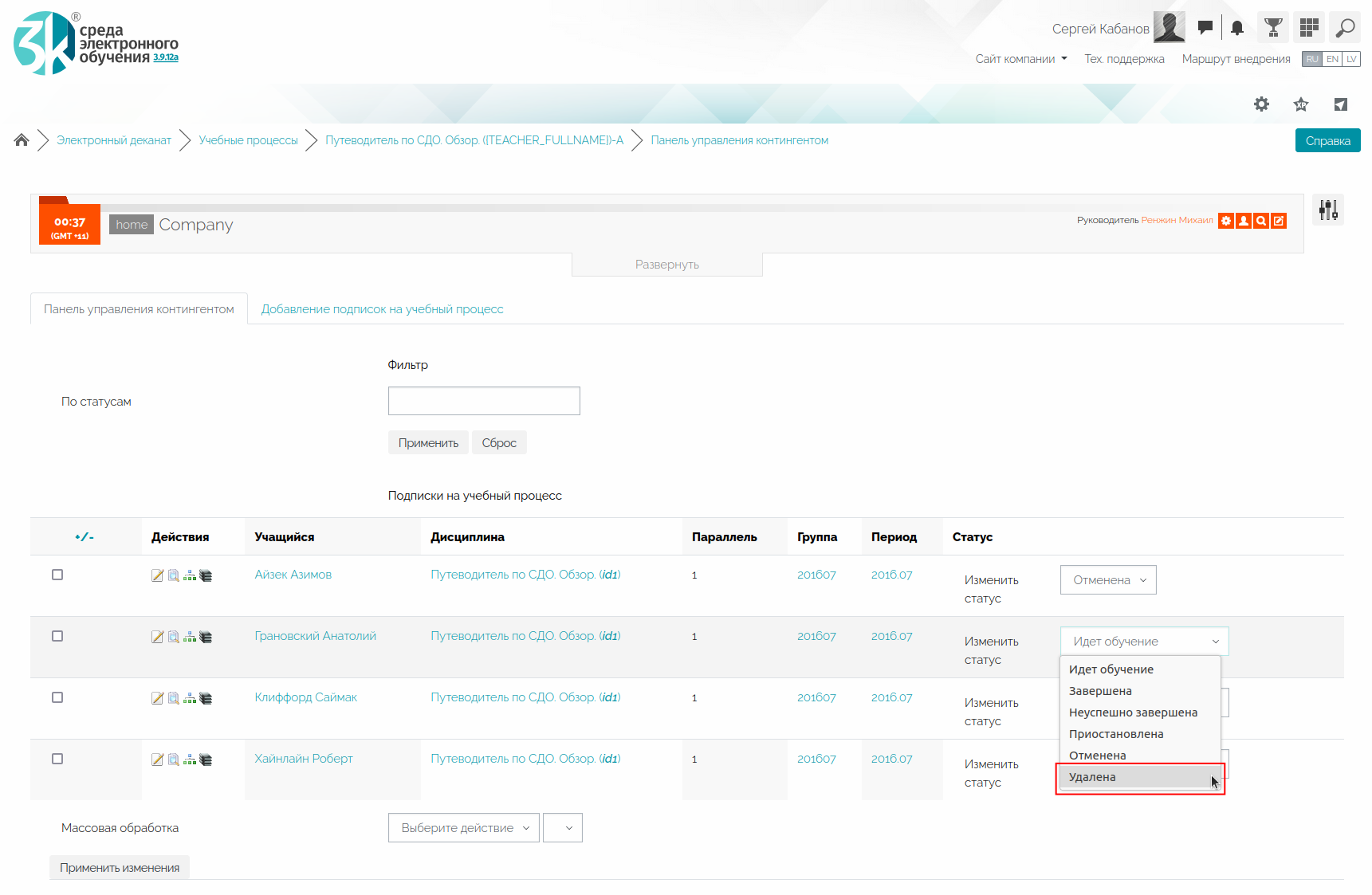The width and height of the screenshot is (1372, 895).
Task: Open the notifications bell icon
Action: tap(1236, 29)
